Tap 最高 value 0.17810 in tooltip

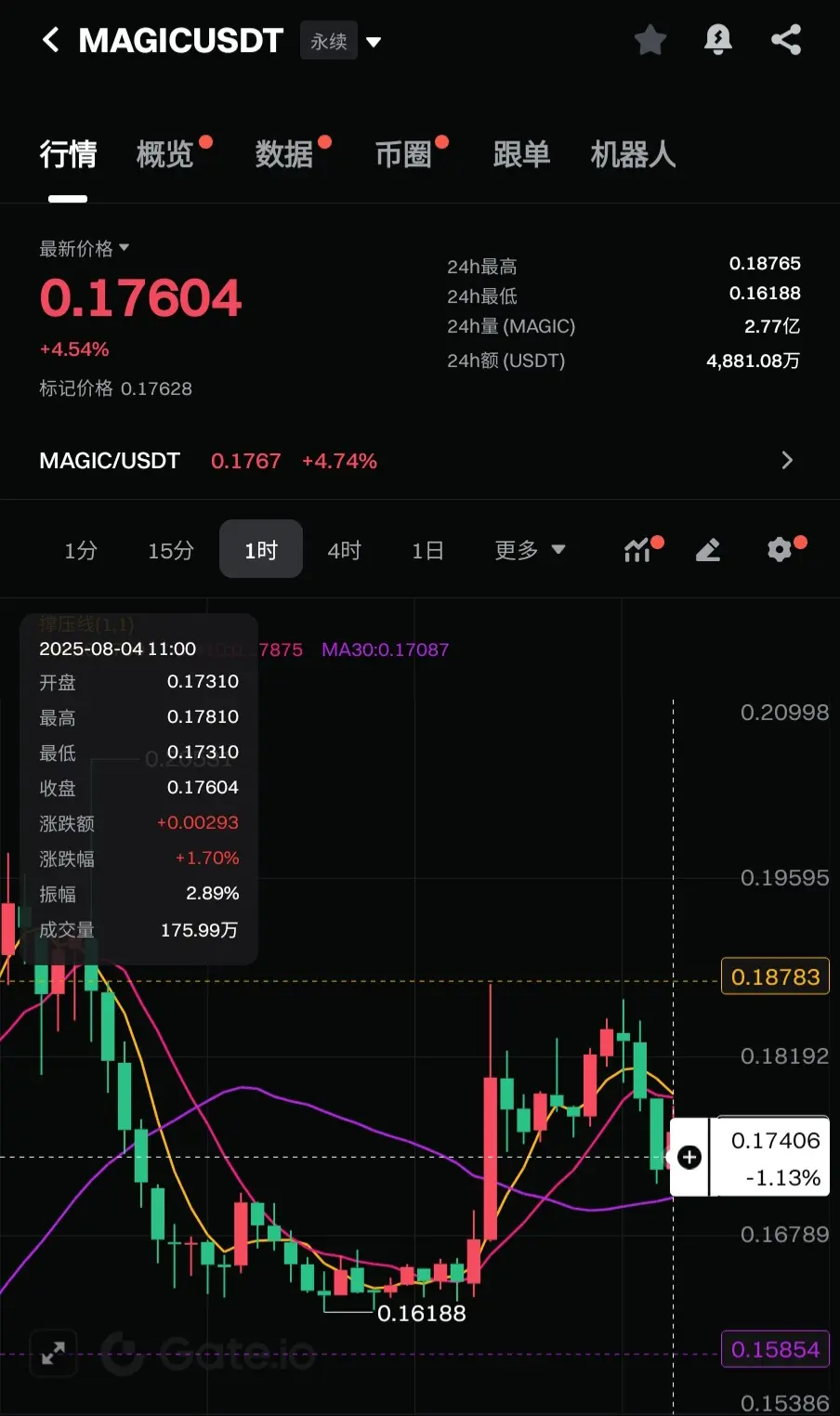[x=203, y=716]
